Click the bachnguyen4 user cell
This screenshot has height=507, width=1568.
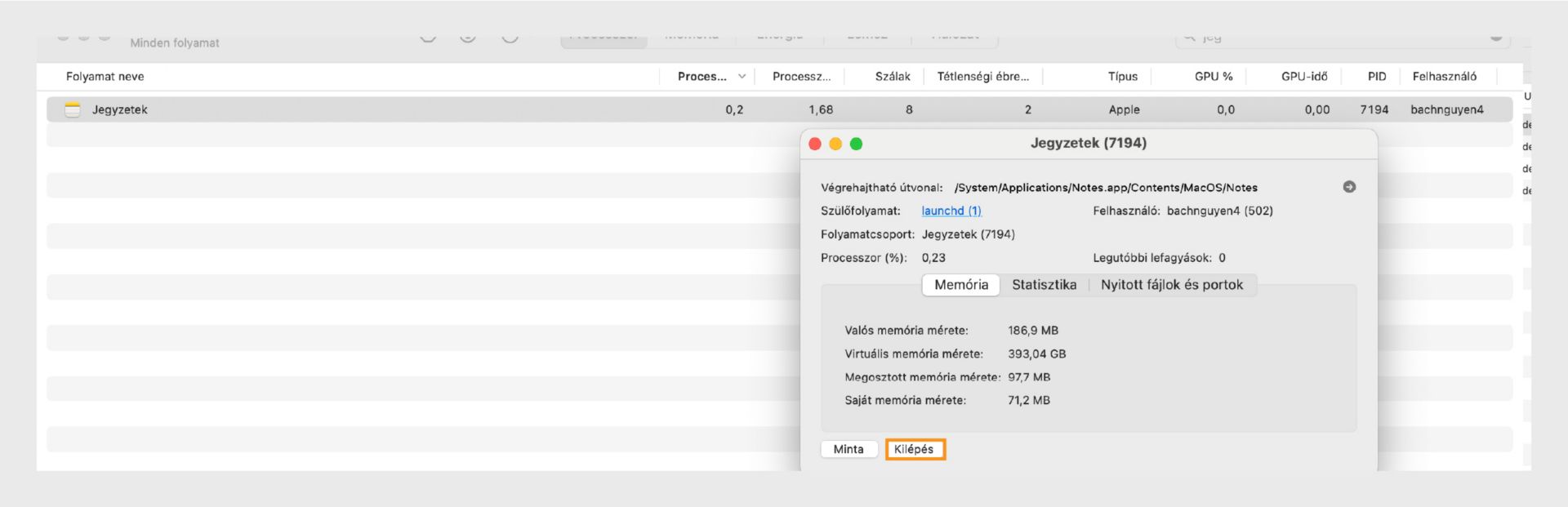pos(1447,109)
